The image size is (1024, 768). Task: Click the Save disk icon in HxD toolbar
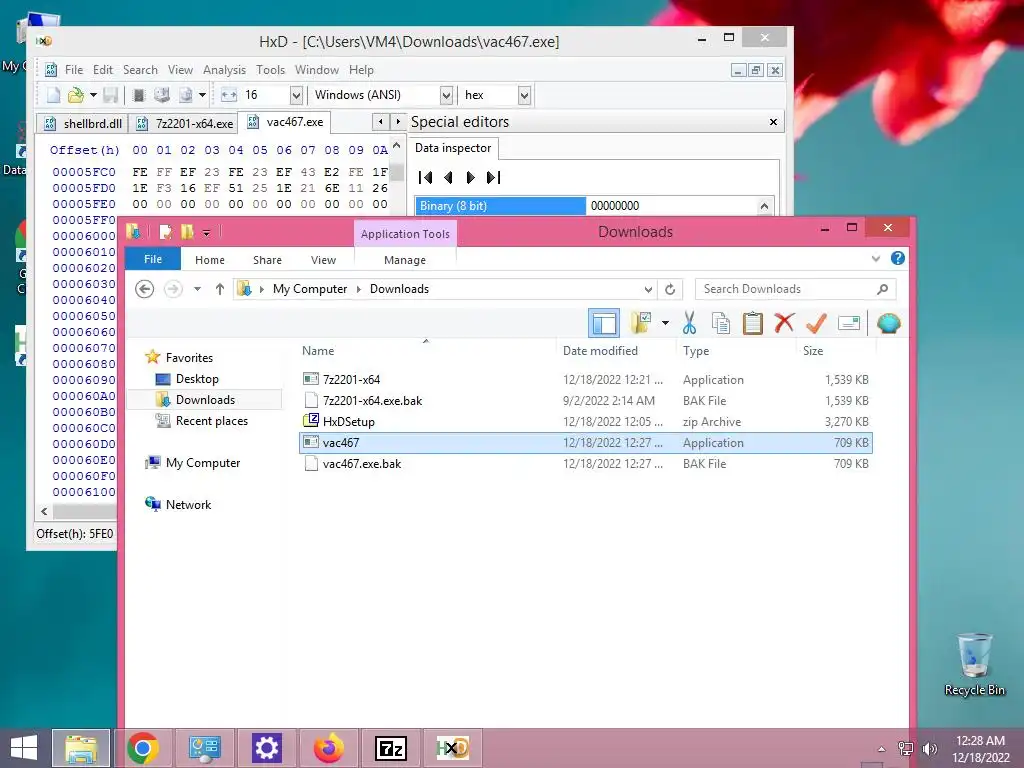[x=110, y=95]
